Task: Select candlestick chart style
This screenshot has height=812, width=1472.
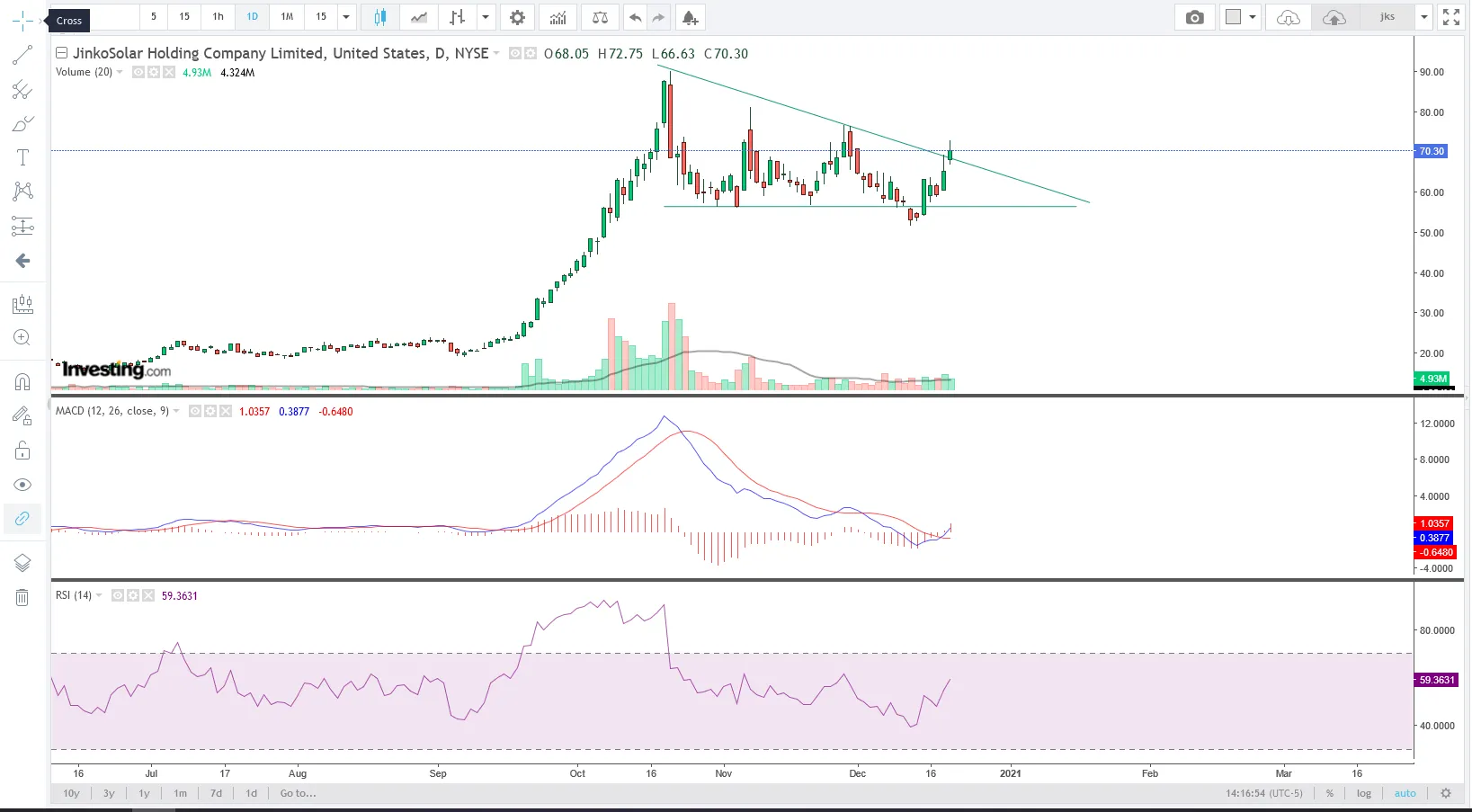Action: 380,17
